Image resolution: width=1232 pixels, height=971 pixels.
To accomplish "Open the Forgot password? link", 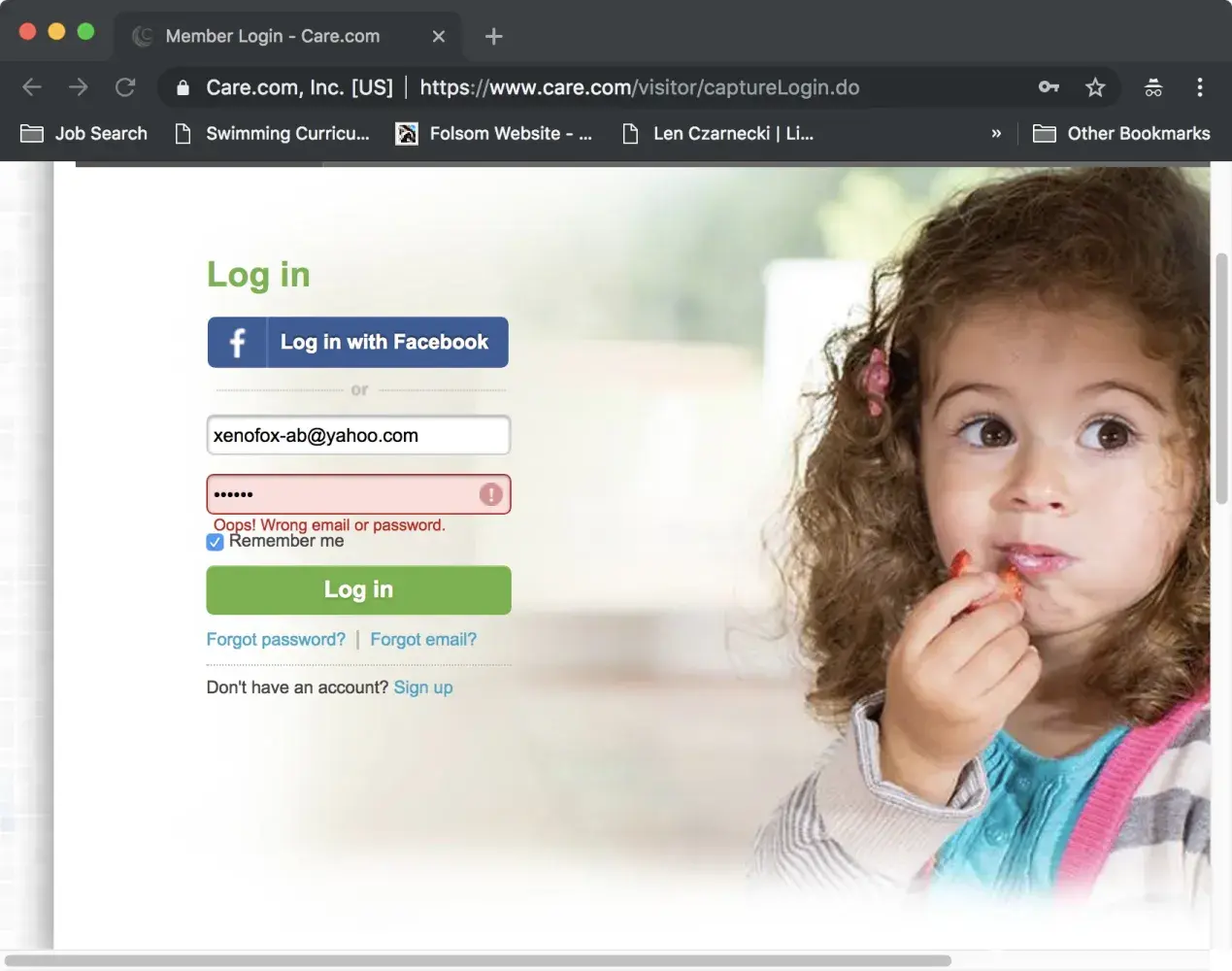I will coord(276,639).
